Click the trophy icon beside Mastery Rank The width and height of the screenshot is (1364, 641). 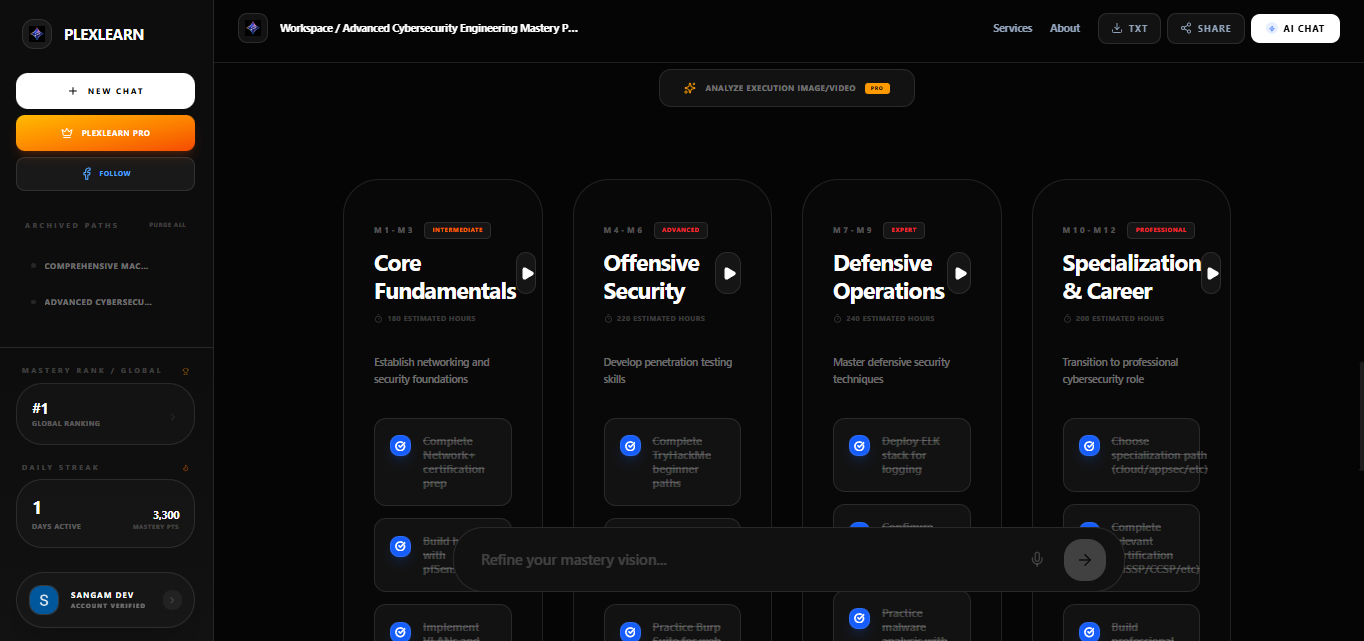(185, 370)
